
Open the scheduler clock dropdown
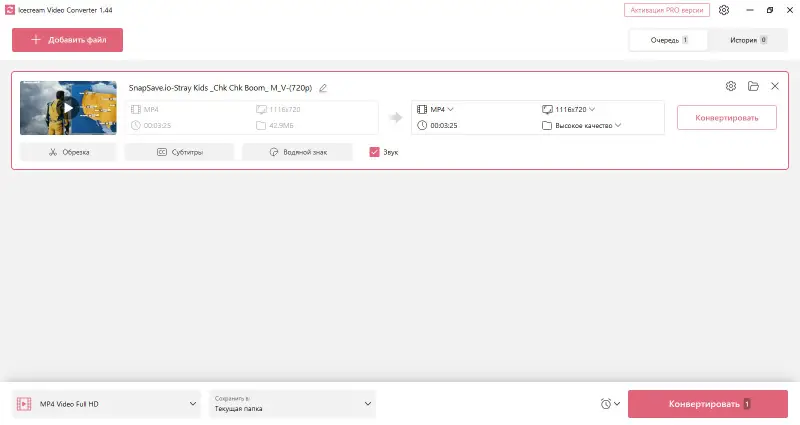[610, 404]
